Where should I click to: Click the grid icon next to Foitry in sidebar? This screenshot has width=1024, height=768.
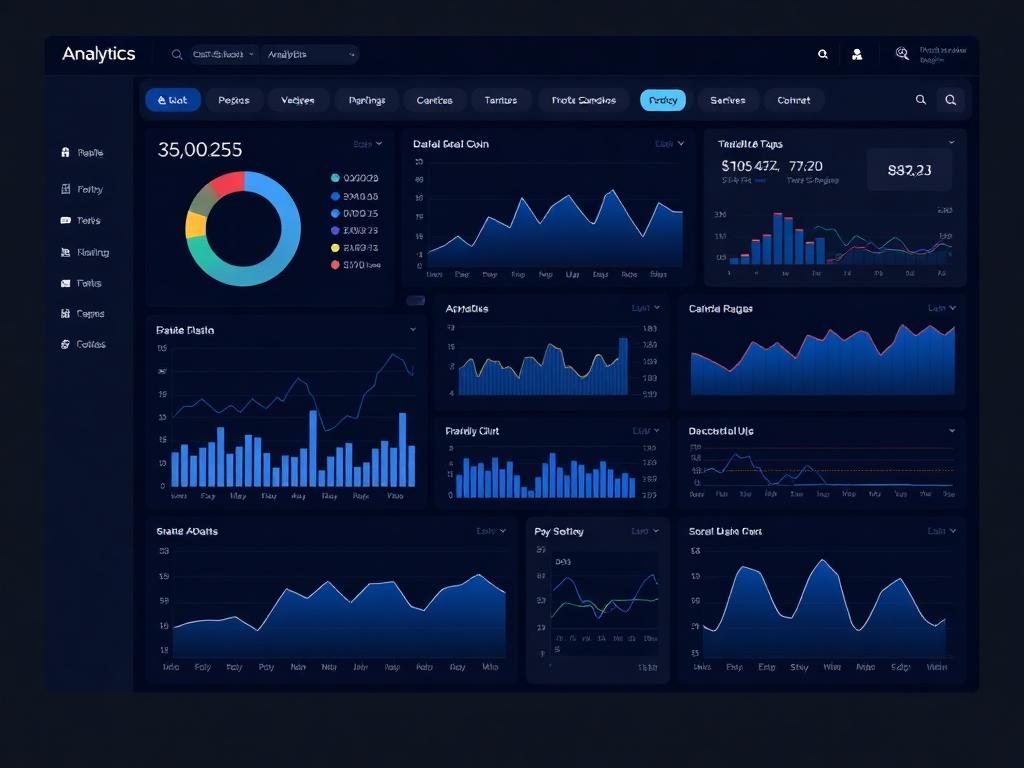[65, 189]
